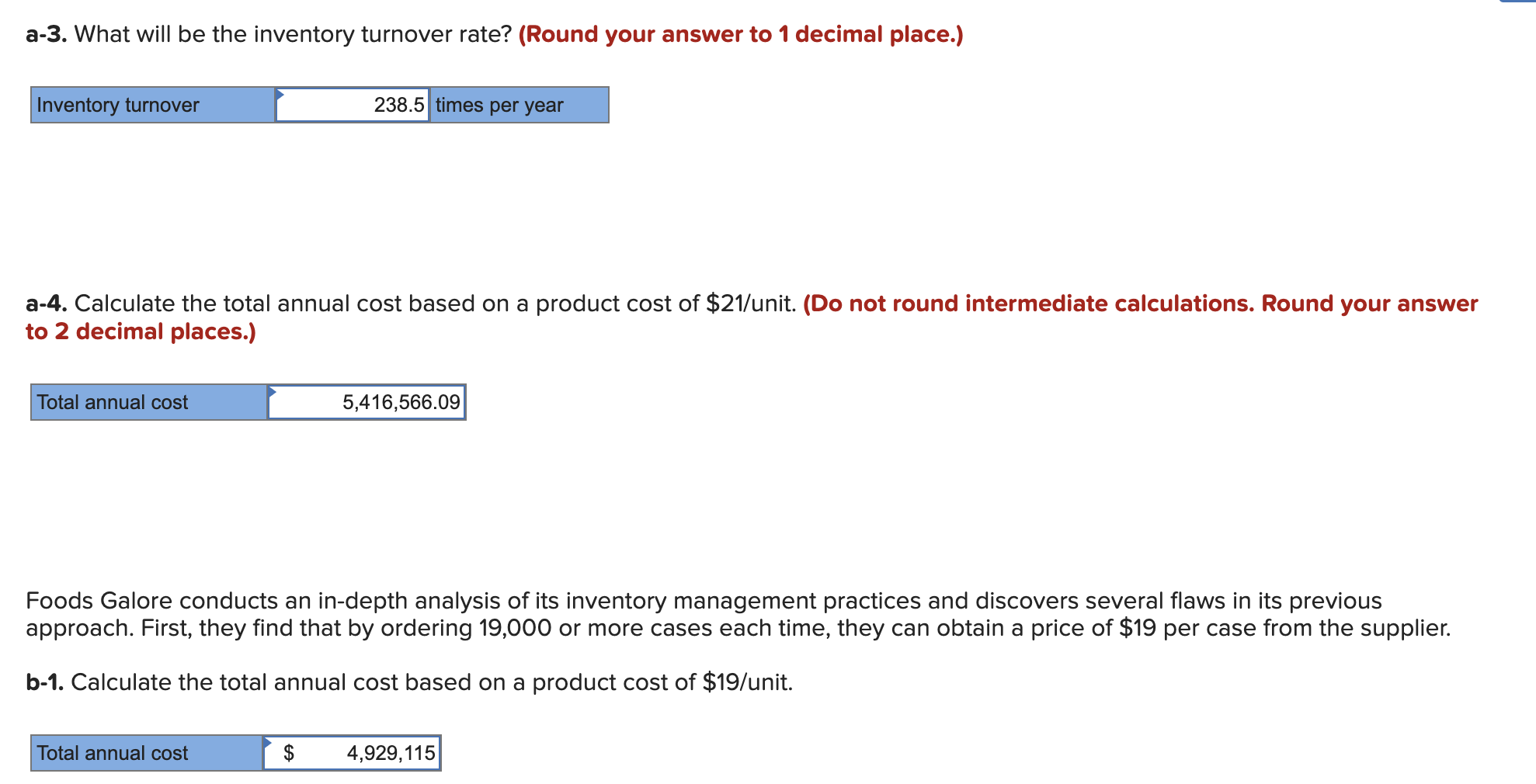The height and width of the screenshot is (784, 1536).
Task: Click the value 238.5 in the answer box
Action: tap(398, 105)
